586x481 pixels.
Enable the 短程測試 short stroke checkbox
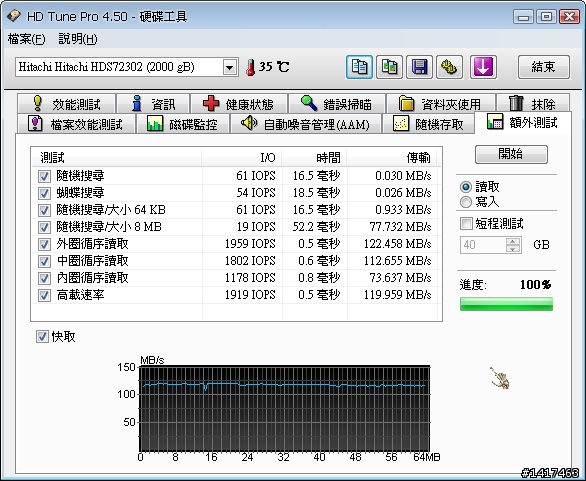click(466, 224)
